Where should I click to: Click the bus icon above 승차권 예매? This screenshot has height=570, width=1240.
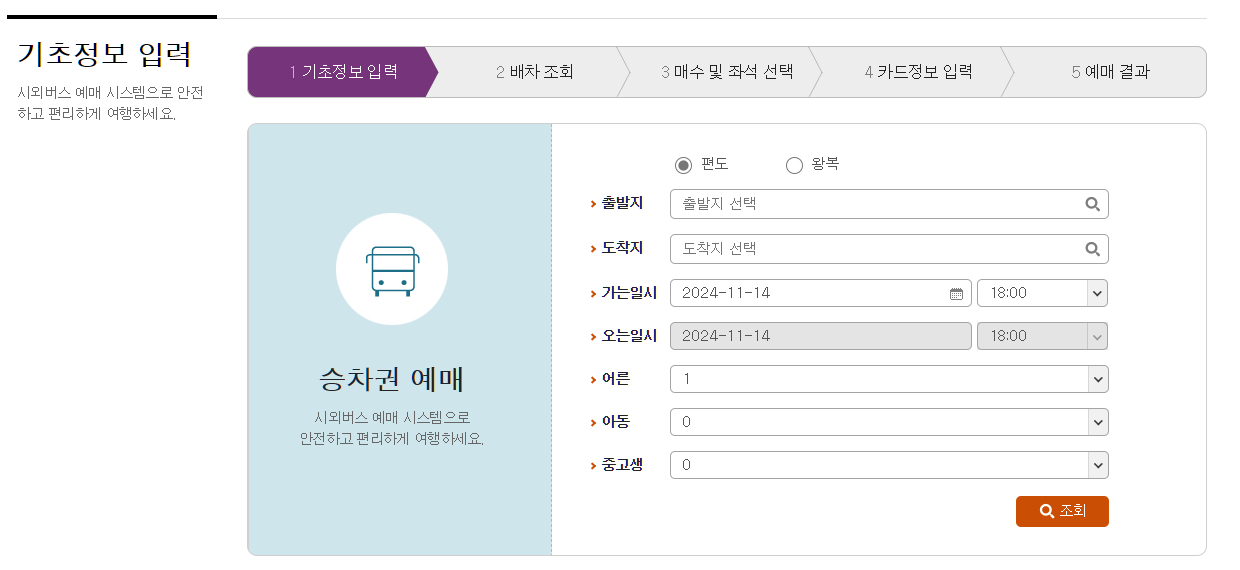(x=392, y=270)
